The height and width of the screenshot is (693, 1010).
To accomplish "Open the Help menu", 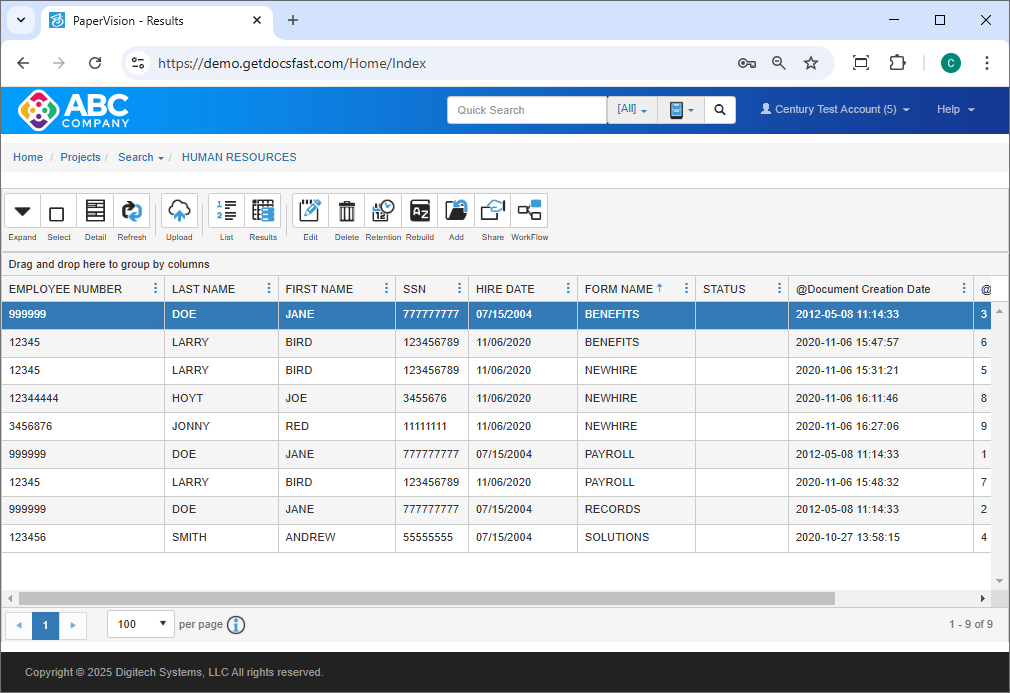I will coord(955,110).
